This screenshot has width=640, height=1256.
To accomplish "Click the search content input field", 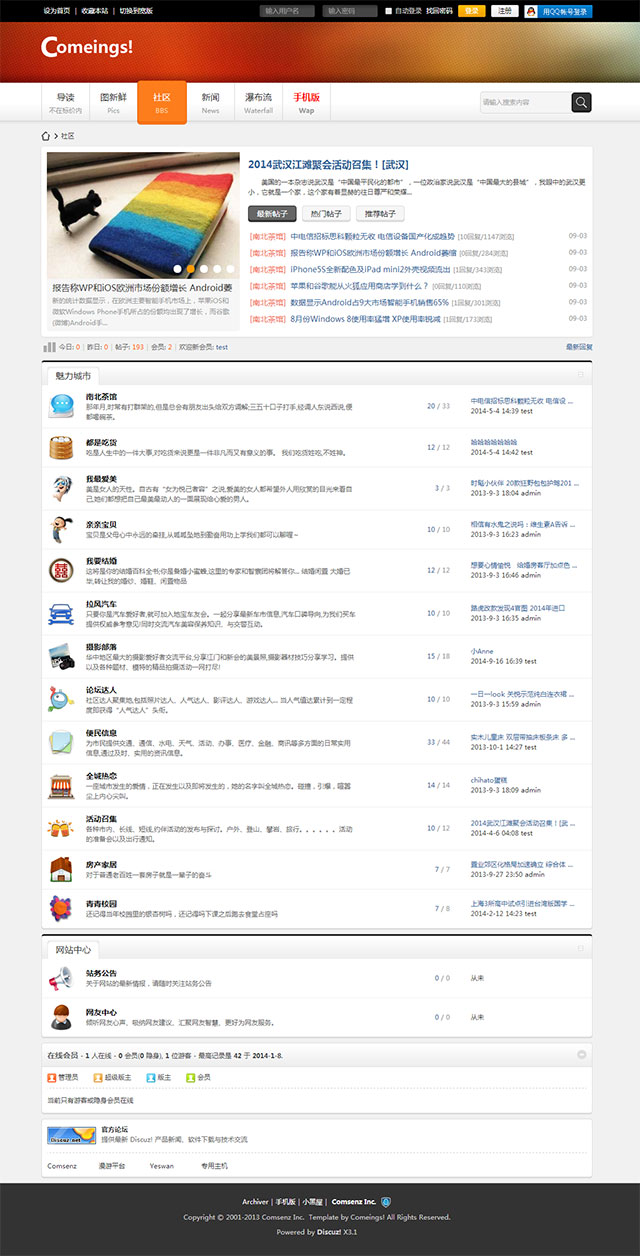I will 525,102.
